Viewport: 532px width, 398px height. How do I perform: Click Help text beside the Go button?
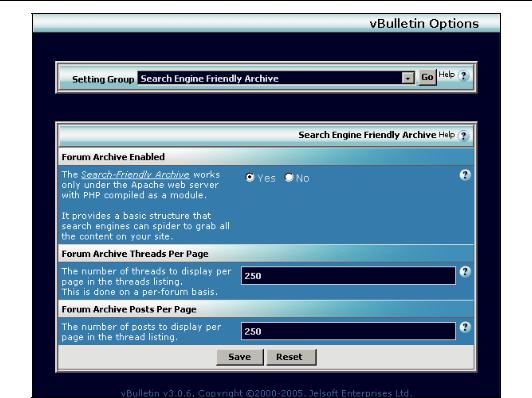pos(446,74)
